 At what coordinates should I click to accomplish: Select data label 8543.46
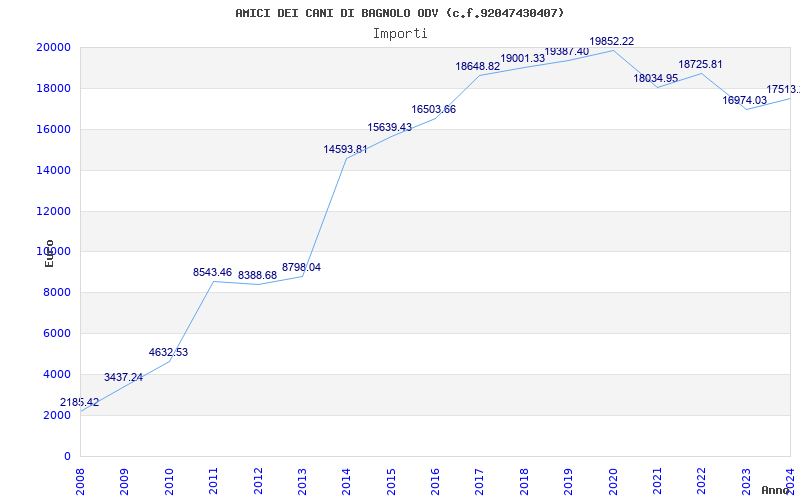(x=213, y=272)
